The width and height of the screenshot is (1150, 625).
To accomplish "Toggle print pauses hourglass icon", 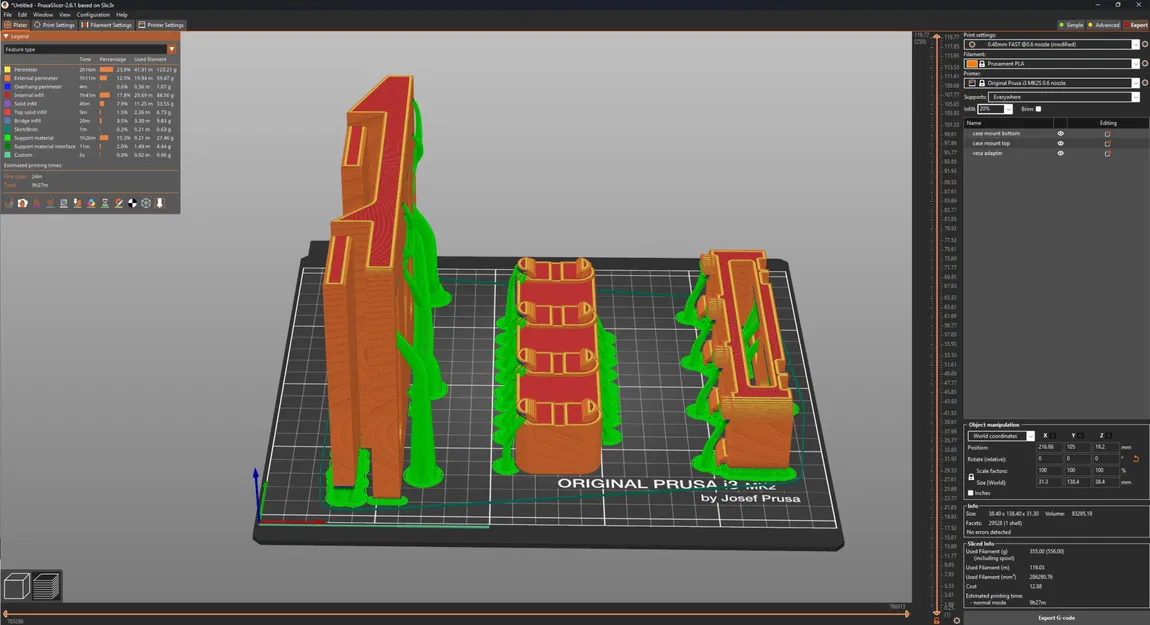I will click(105, 203).
